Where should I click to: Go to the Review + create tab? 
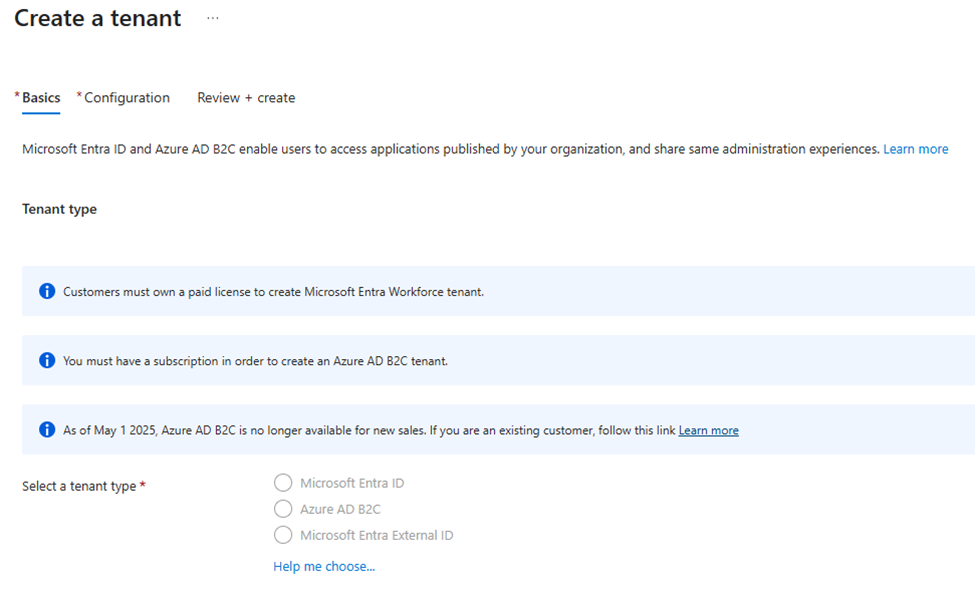coord(246,98)
